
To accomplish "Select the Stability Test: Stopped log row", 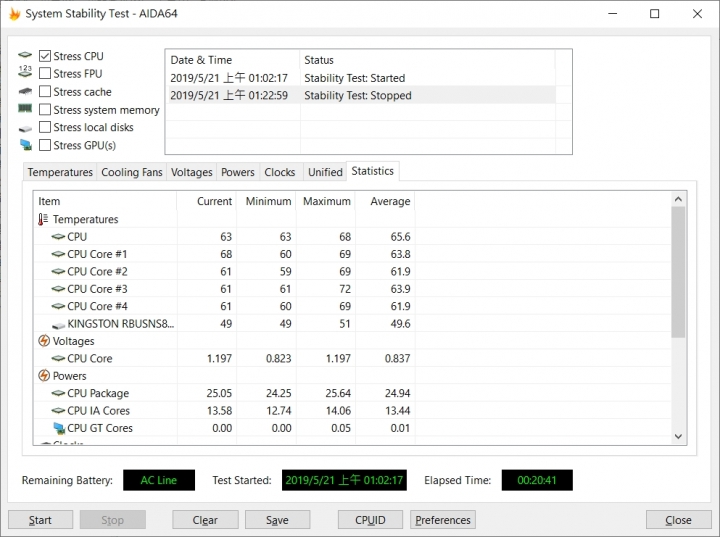I will (360, 96).
